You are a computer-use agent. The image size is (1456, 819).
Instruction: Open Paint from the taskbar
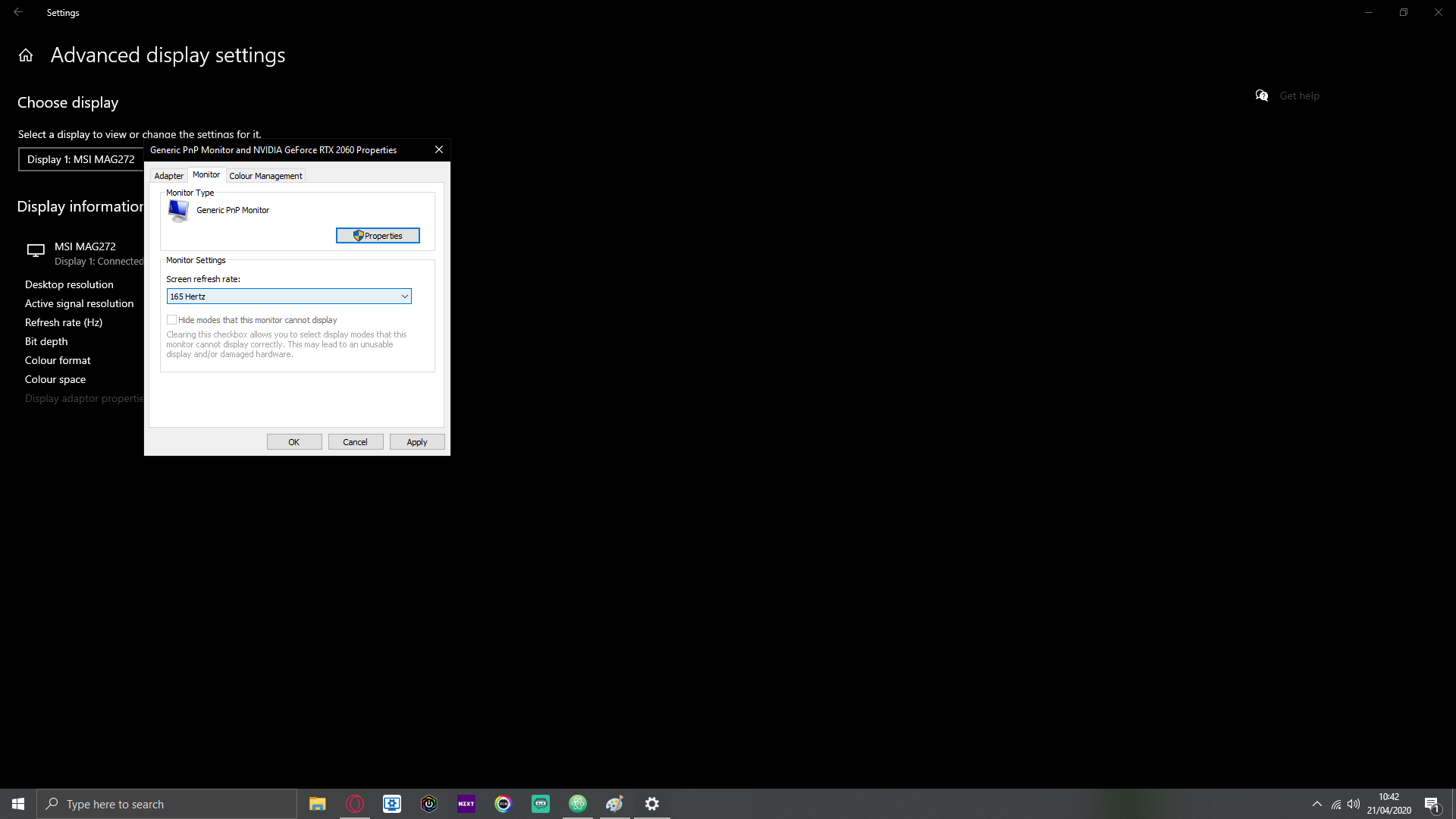point(614,804)
